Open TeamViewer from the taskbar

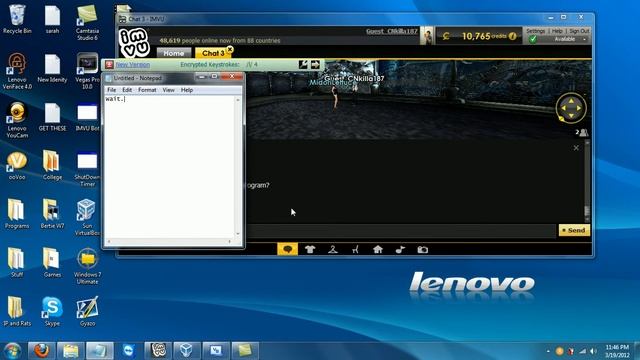[129, 351]
